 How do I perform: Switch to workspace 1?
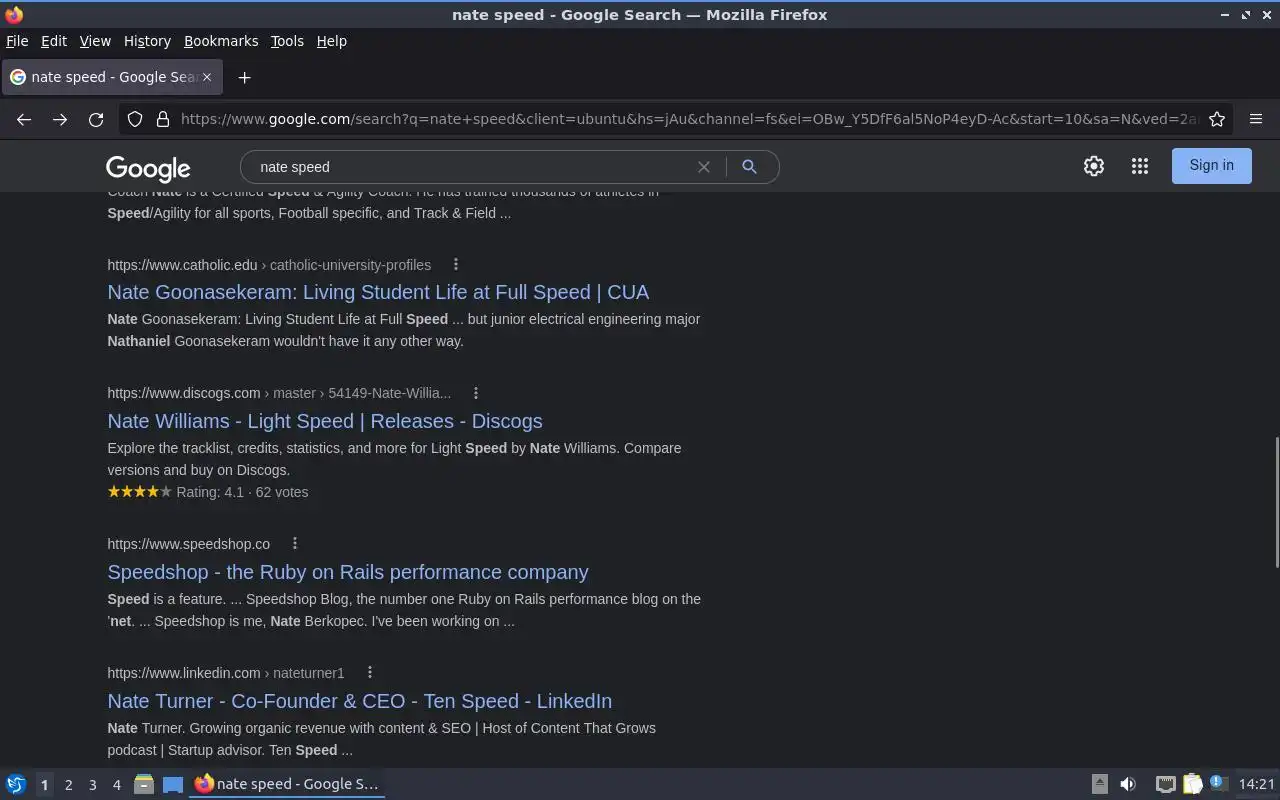click(44, 784)
